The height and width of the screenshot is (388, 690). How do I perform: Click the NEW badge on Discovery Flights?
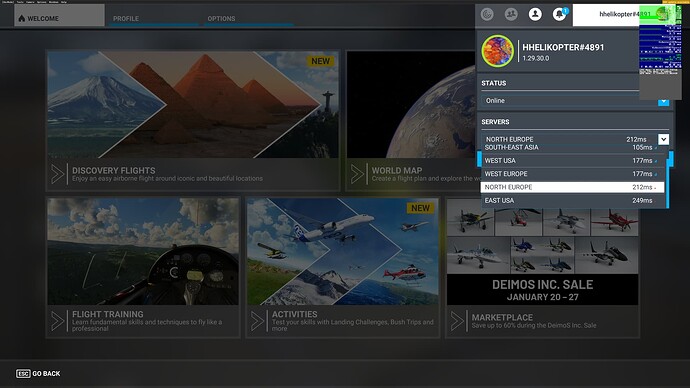[x=320, y=61]
